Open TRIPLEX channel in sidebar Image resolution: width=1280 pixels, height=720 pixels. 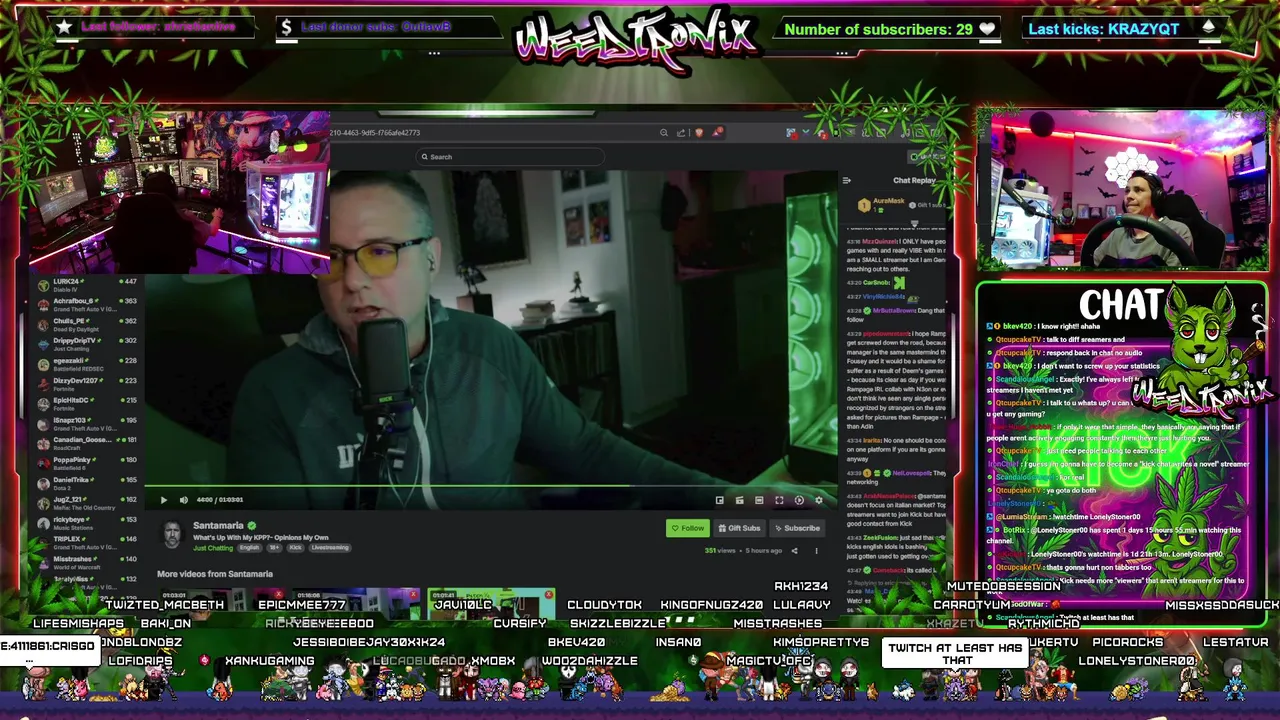(x=86, y=543)
